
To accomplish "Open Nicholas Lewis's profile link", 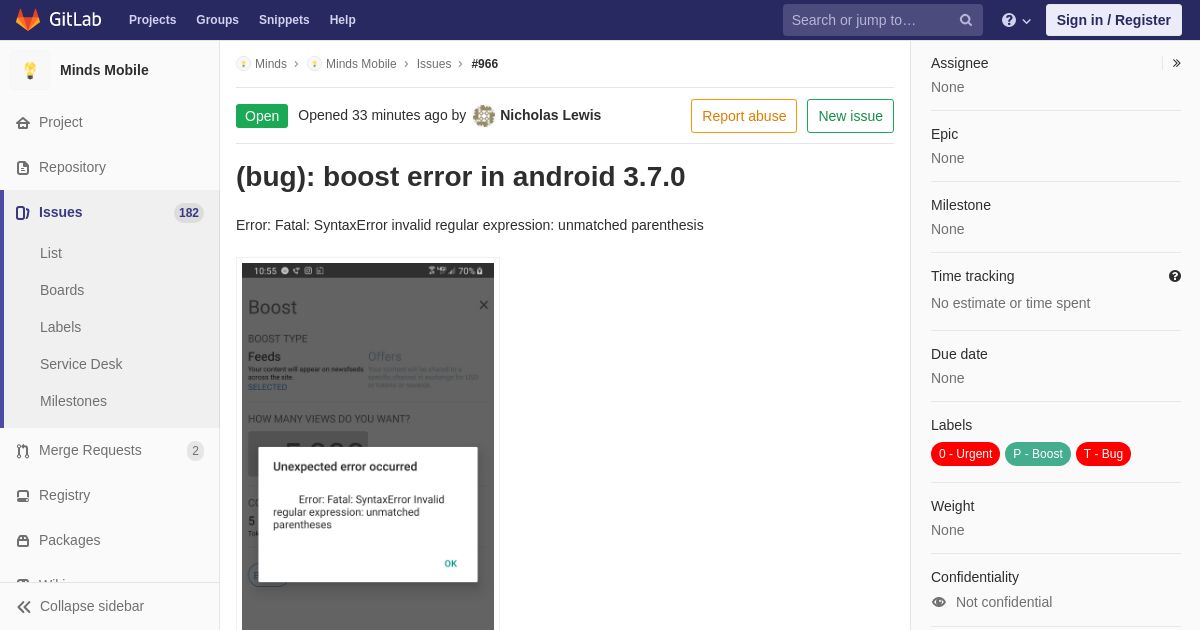I will pyautogui.click(x=550, y=115).
